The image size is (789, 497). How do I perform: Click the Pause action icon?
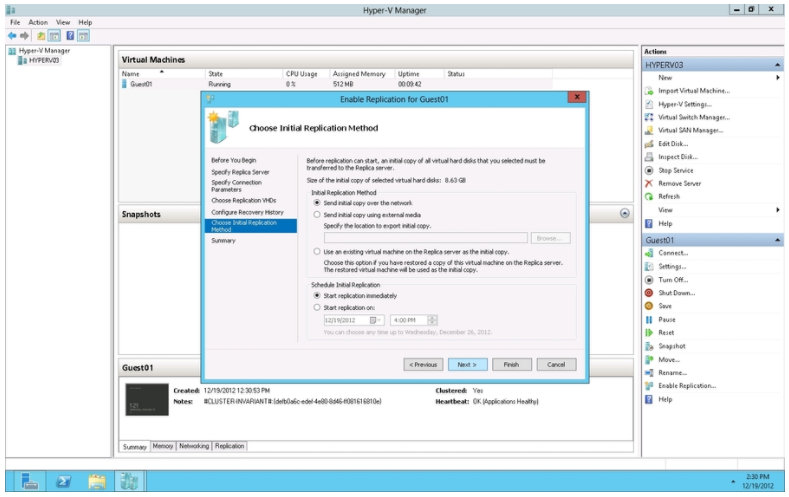(x=649, y=319)
